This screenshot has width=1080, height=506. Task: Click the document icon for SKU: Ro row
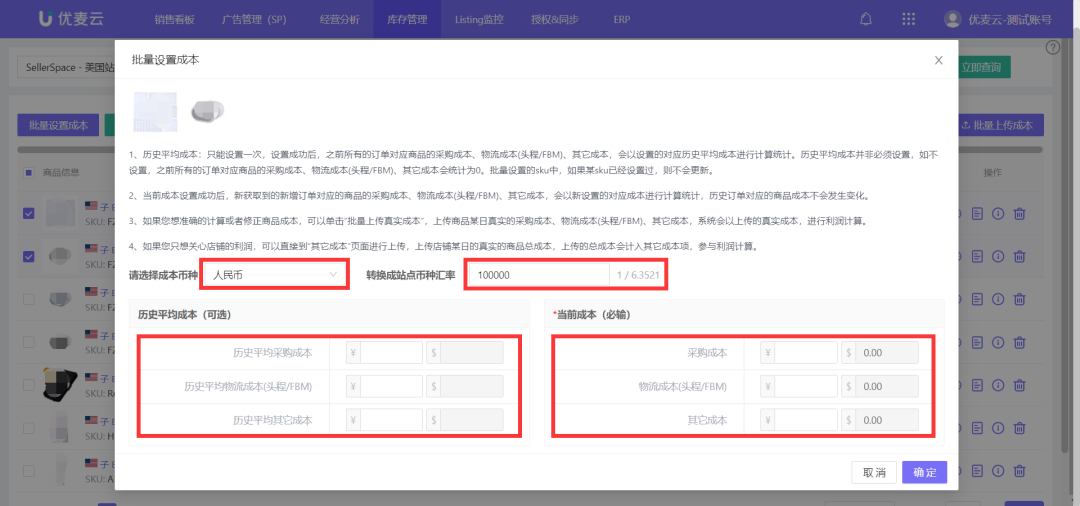coord(977,385)
